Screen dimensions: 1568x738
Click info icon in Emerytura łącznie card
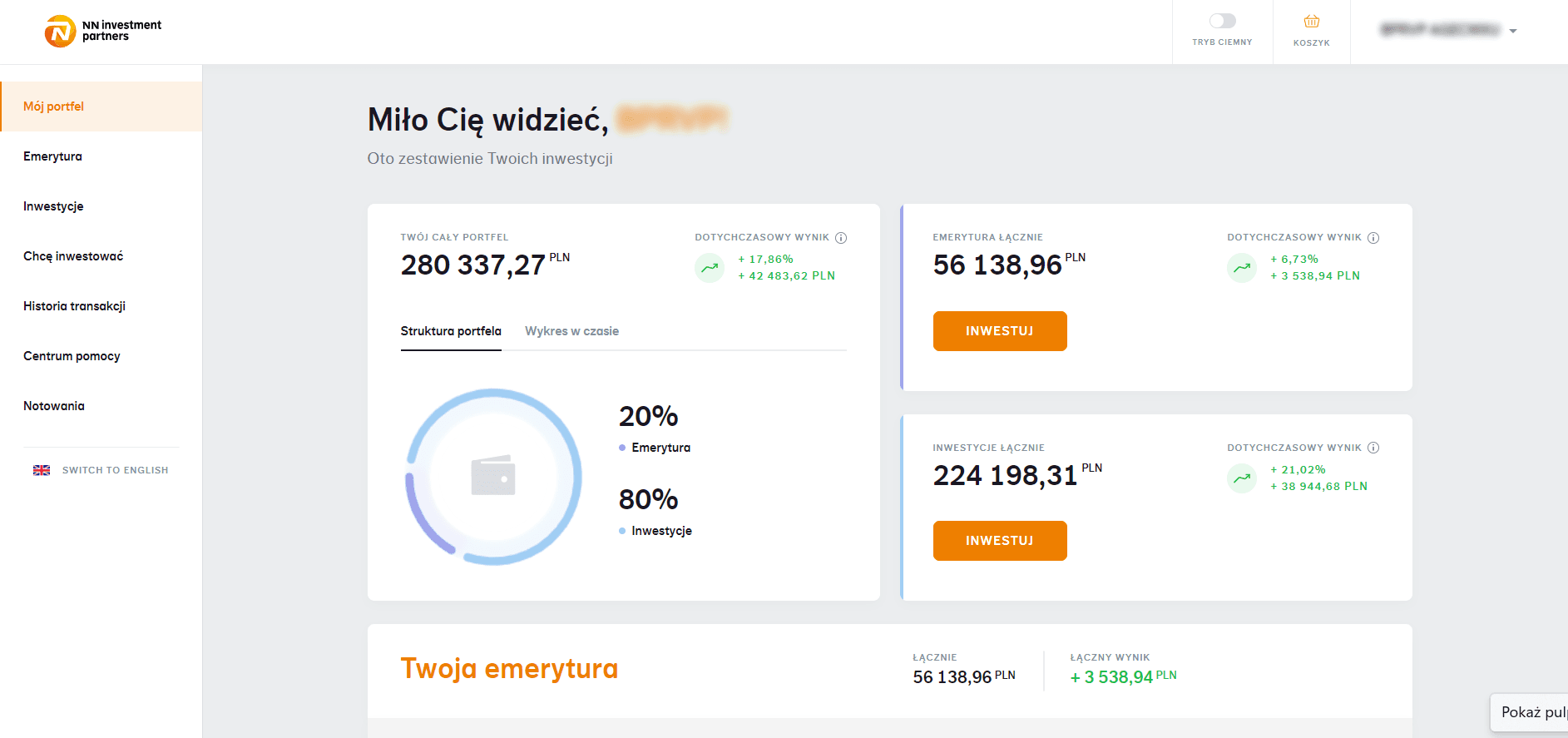1373,238
